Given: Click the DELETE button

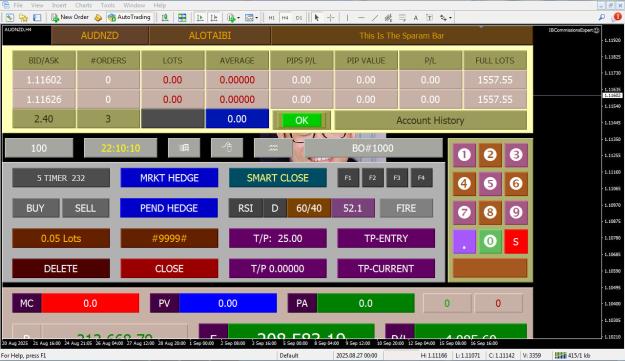Looking at the screenshot, I should (x=61, y=269).
